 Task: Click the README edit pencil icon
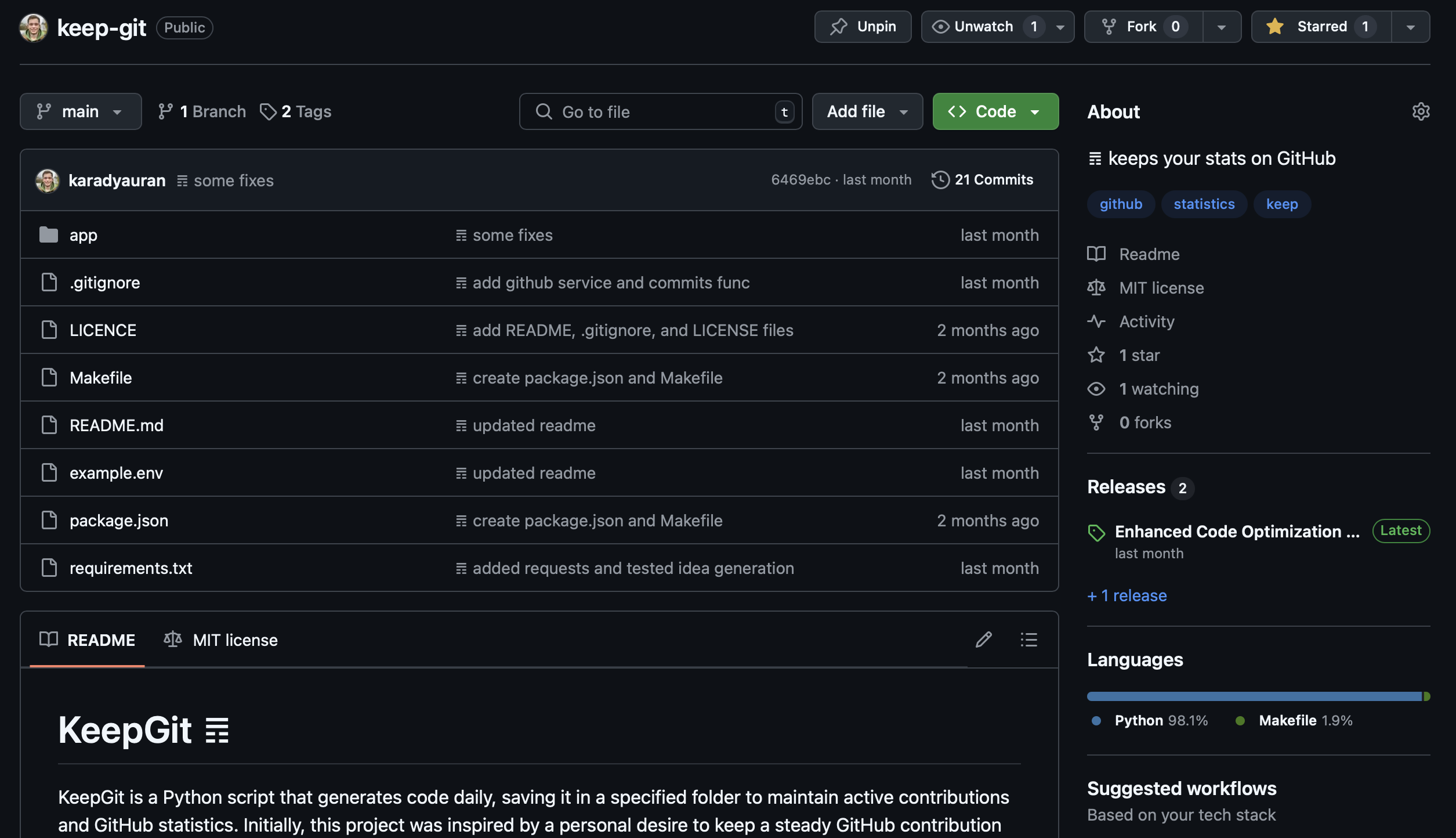coord(984,639)
